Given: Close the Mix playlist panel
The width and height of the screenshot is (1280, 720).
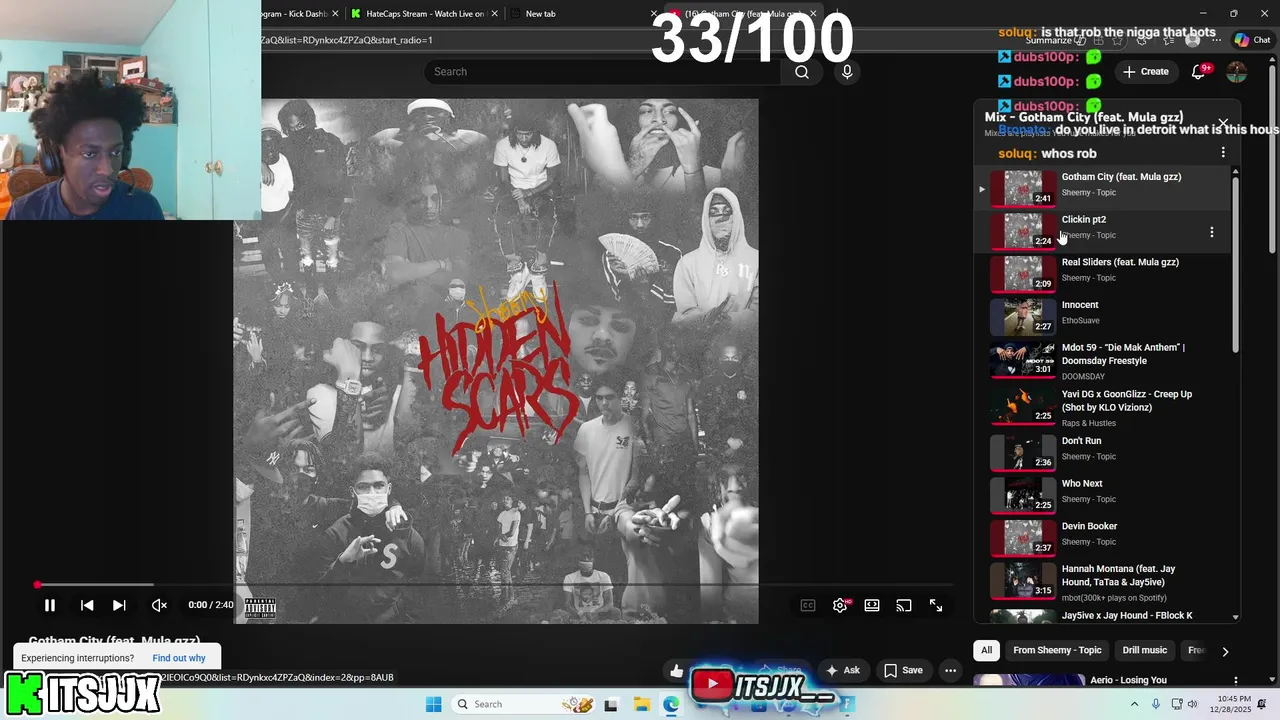Looking at the screenshot, I should pos(1223,124).
